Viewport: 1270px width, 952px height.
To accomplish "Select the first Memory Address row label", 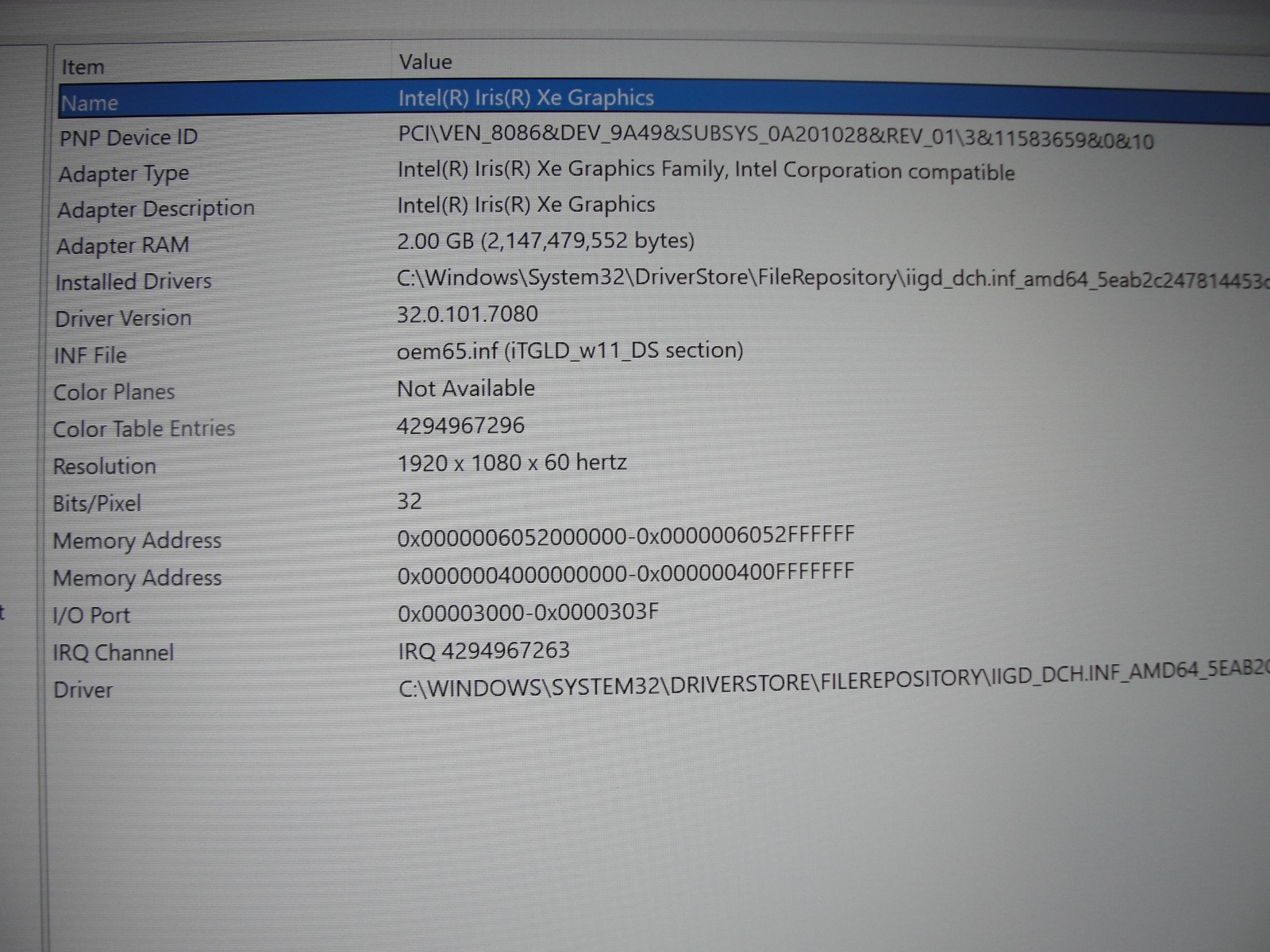I will point(137,541).
